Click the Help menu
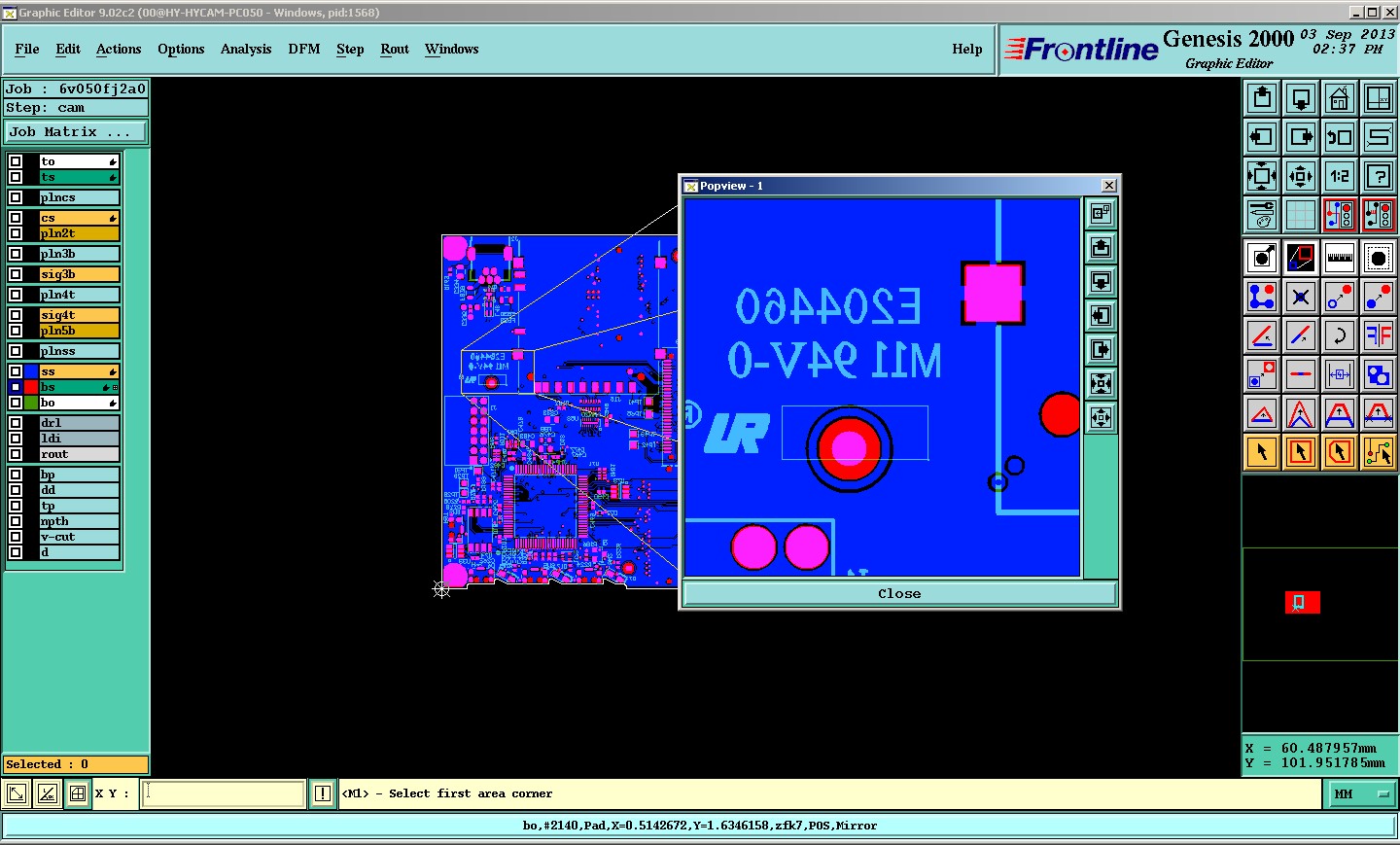Viewport: 1400px width, 845px height. click(967, 49)
